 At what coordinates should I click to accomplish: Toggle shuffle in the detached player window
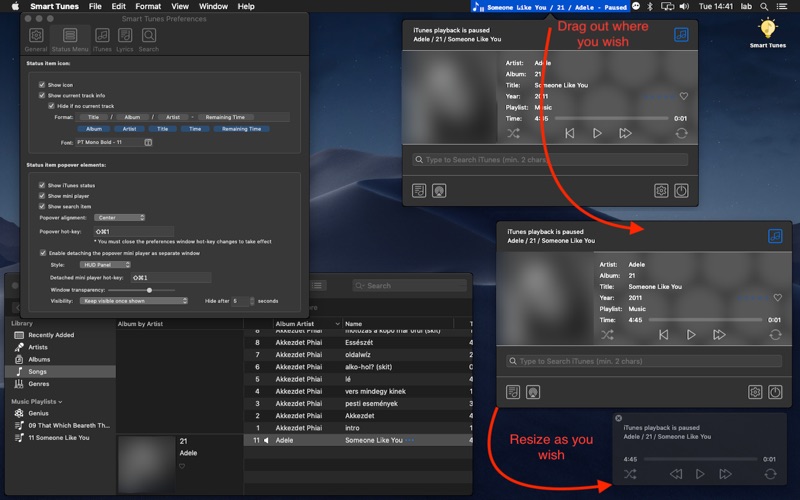607,335
